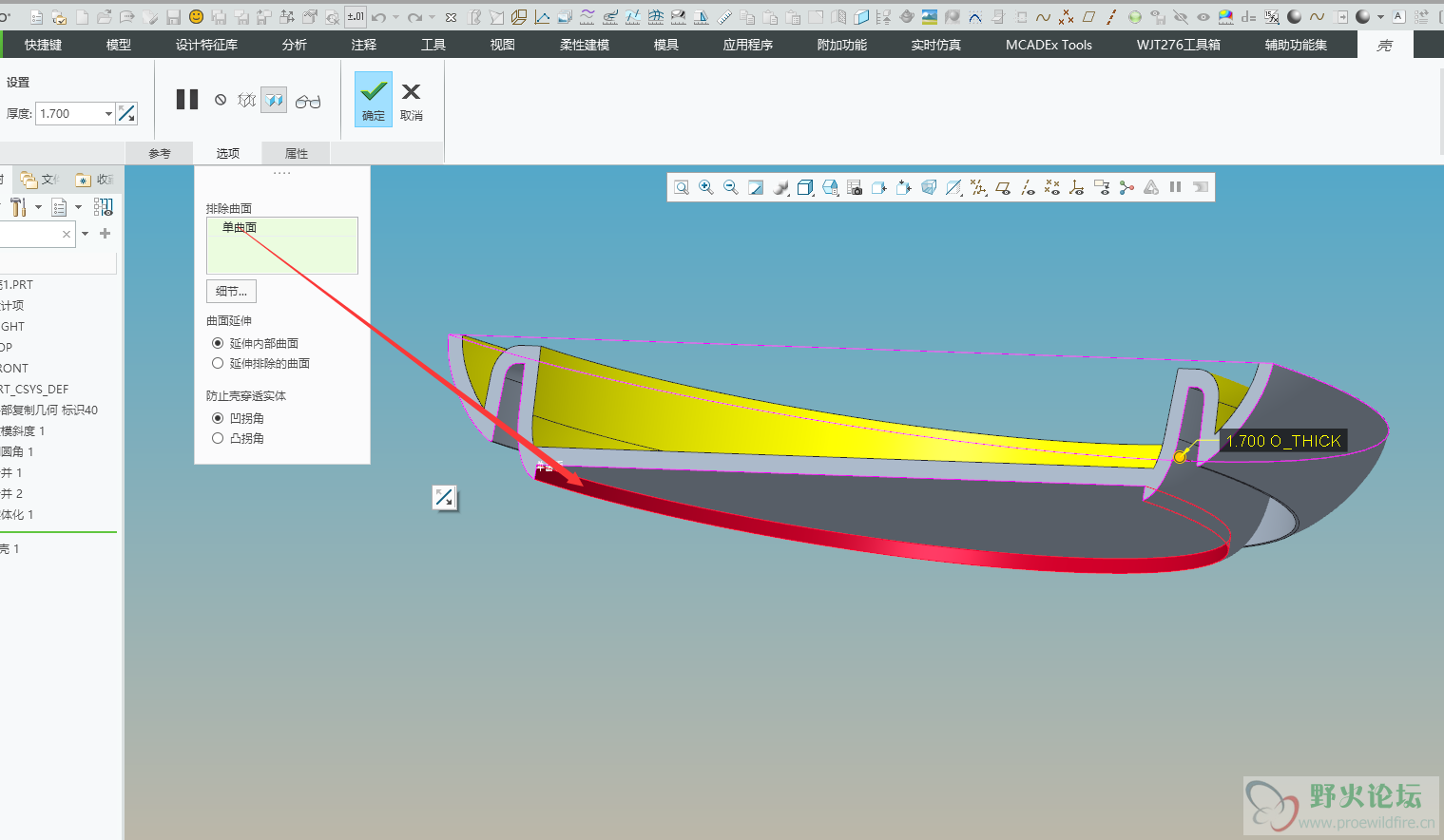Click the teapot icon in top toolbar
The height and width of the screenshot is (840, 1444).
[x=907, y=17]
